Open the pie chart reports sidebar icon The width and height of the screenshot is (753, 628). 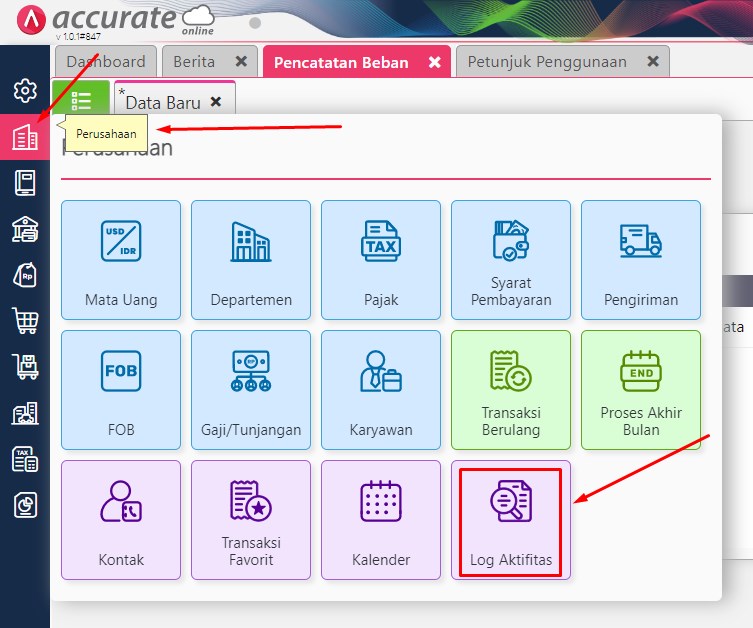click(25, 505)
